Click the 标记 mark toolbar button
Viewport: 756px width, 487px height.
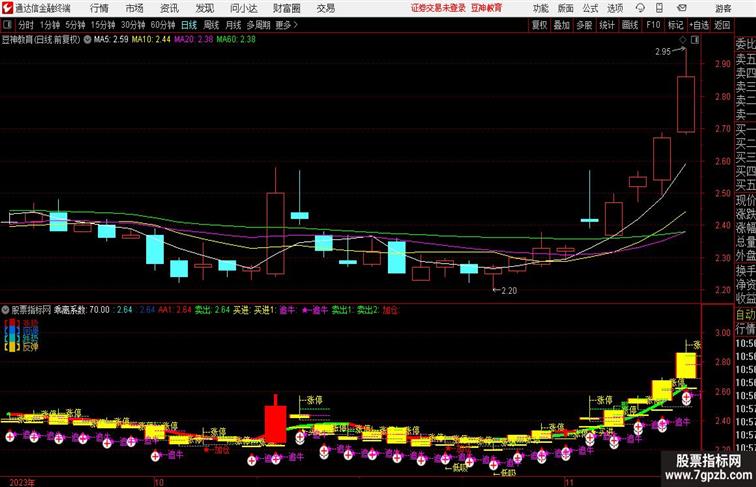click(675, 25)
